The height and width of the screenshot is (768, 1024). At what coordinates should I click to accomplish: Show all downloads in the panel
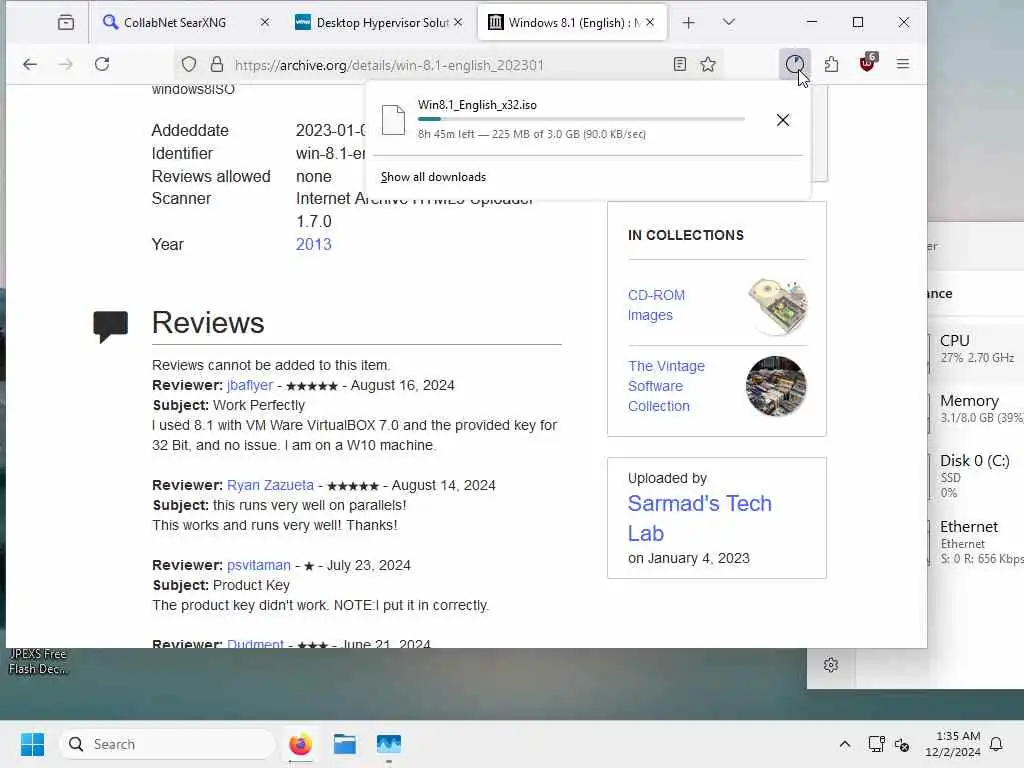click(433, 177)
